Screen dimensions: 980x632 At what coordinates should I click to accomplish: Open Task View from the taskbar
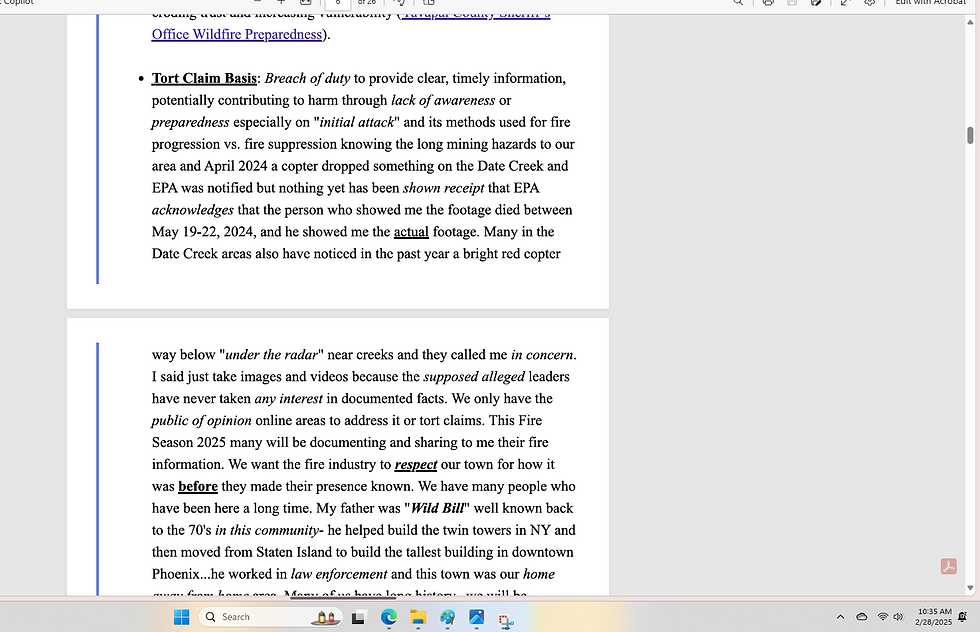tap(358, 618)
